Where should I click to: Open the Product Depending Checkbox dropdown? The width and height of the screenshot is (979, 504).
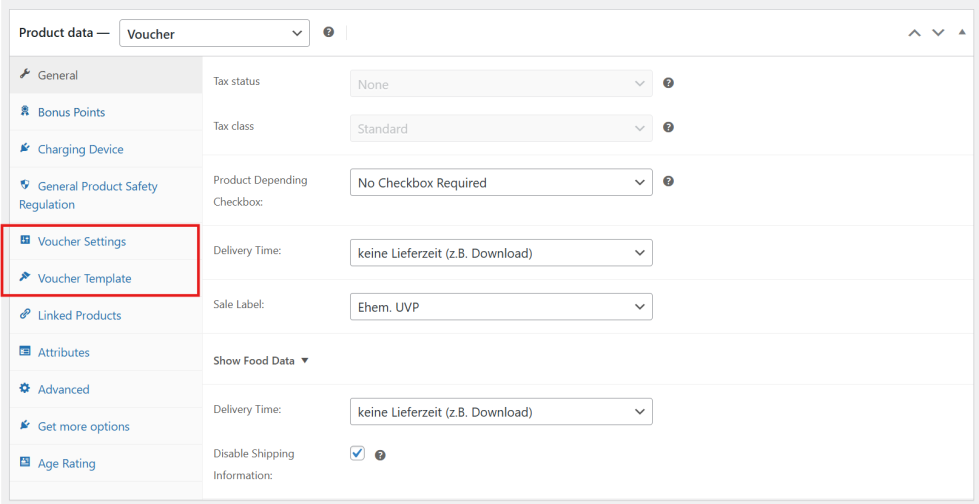[501, 183]
